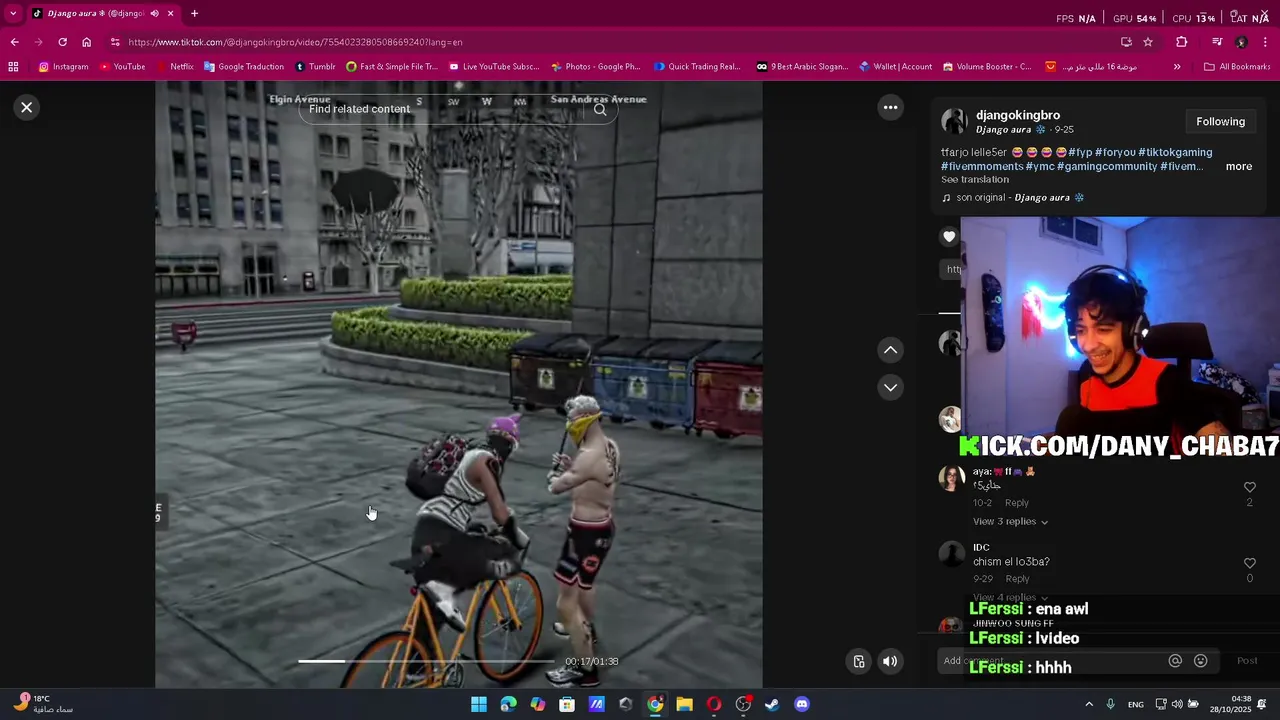Open the three-dot video options menu

click(890, 107)
